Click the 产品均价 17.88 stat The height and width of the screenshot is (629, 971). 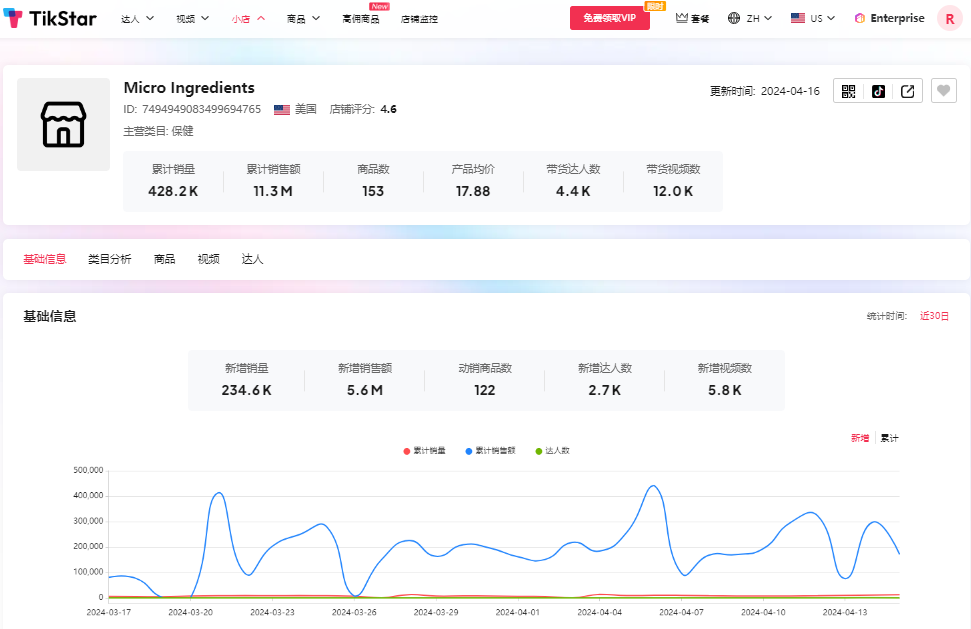tap(473, 181)
